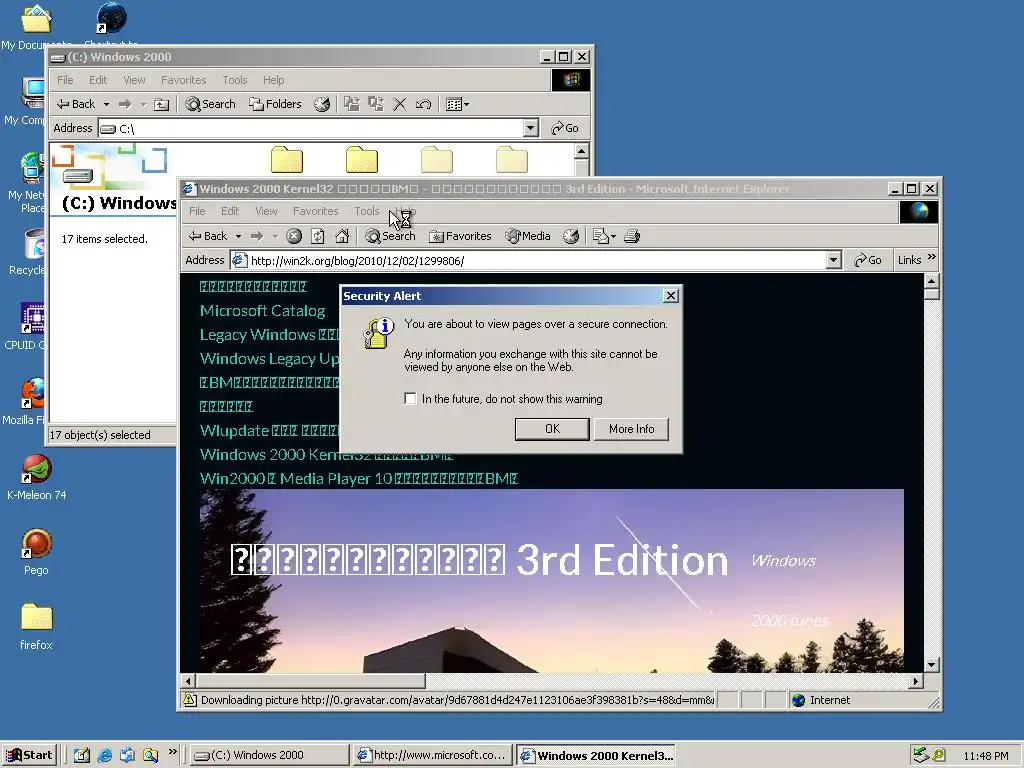
Task: Open Tools menu in Internet Explorer
Action: pyautogui.click(x=367, y=211)
